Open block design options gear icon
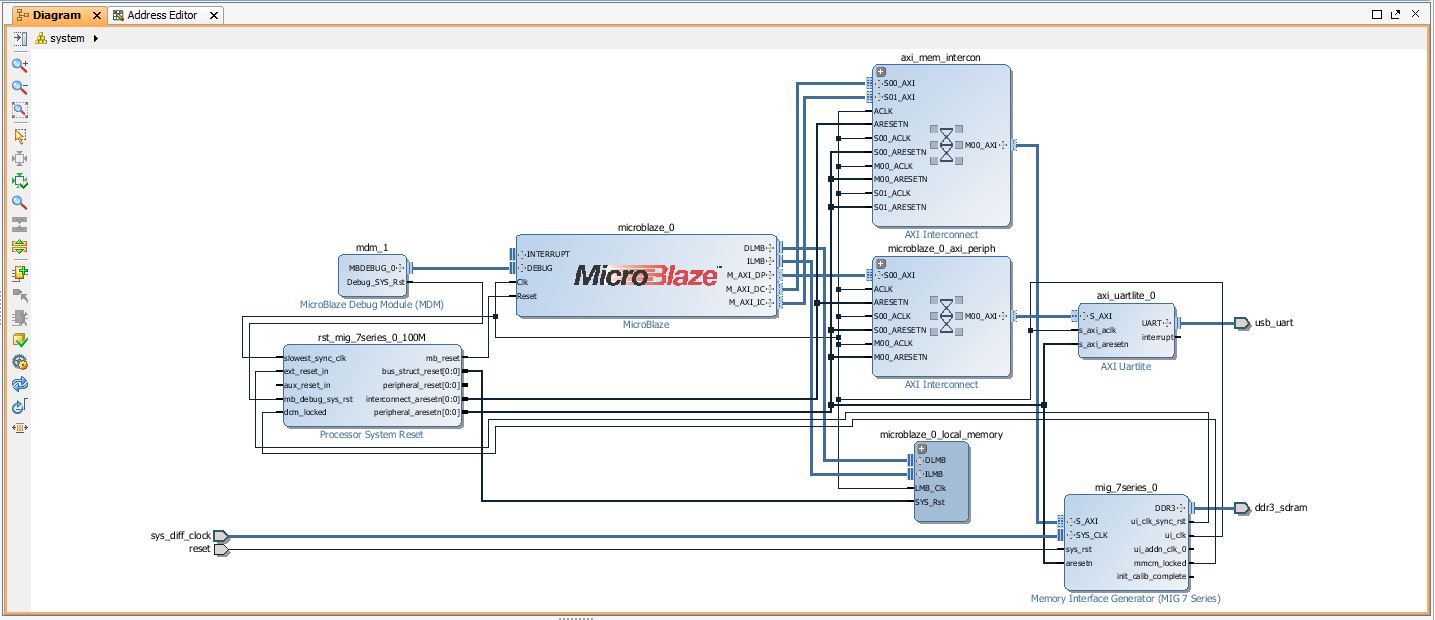The image size is (1435, 620). pos(19,362)
